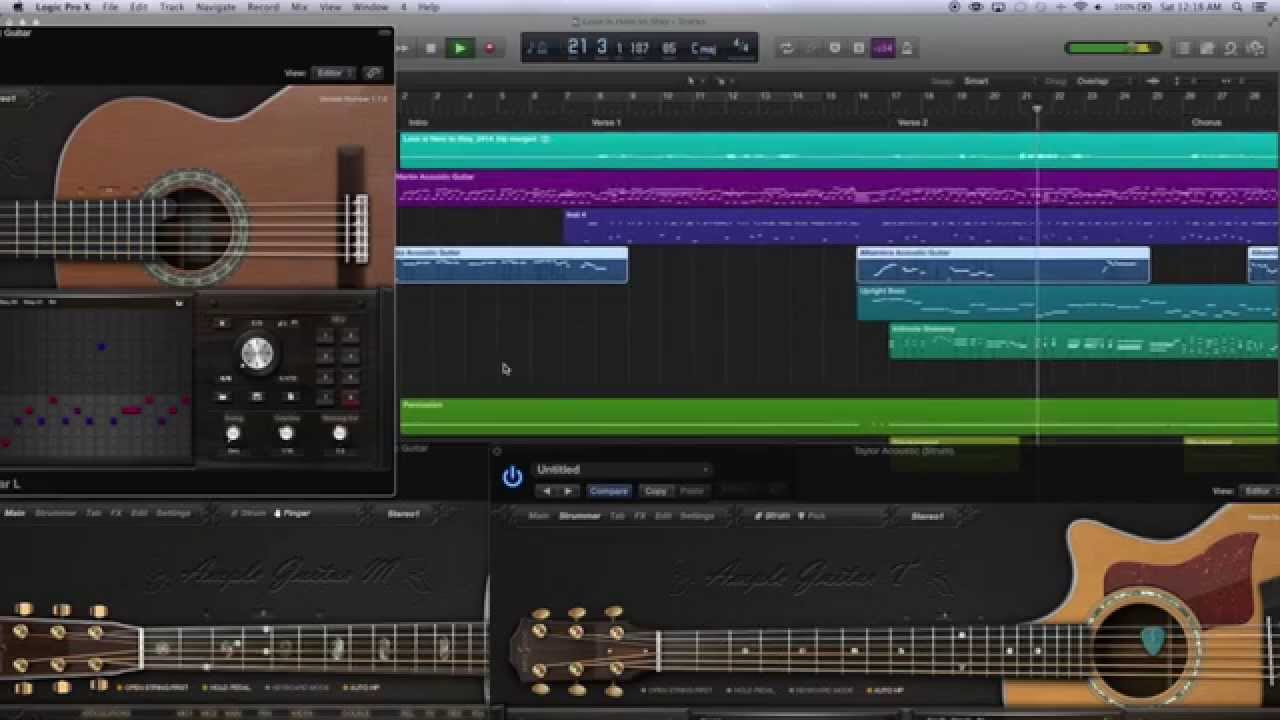Image resolution: width=1280 pixels, height=720 pixels.
Task: Click the red Record button in transport
Action: pyautogui.click(x=489, y=48)
